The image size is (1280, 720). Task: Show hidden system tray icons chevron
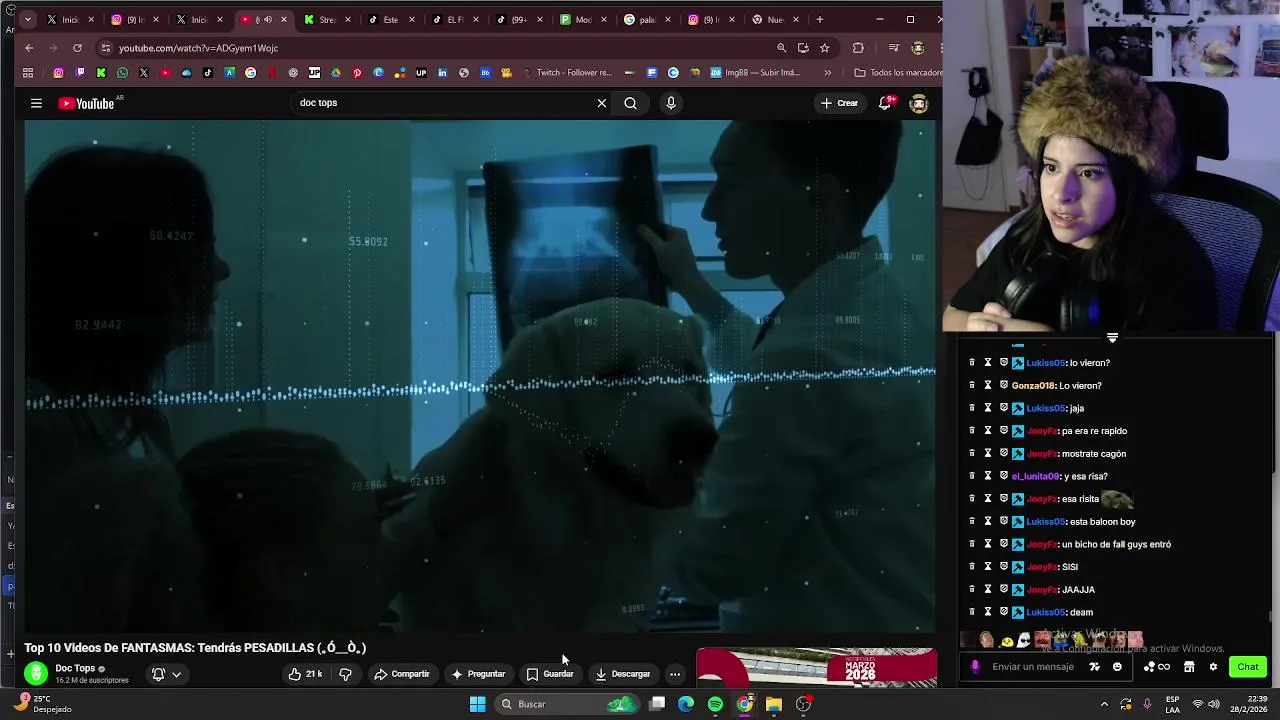click(1104, 704)
